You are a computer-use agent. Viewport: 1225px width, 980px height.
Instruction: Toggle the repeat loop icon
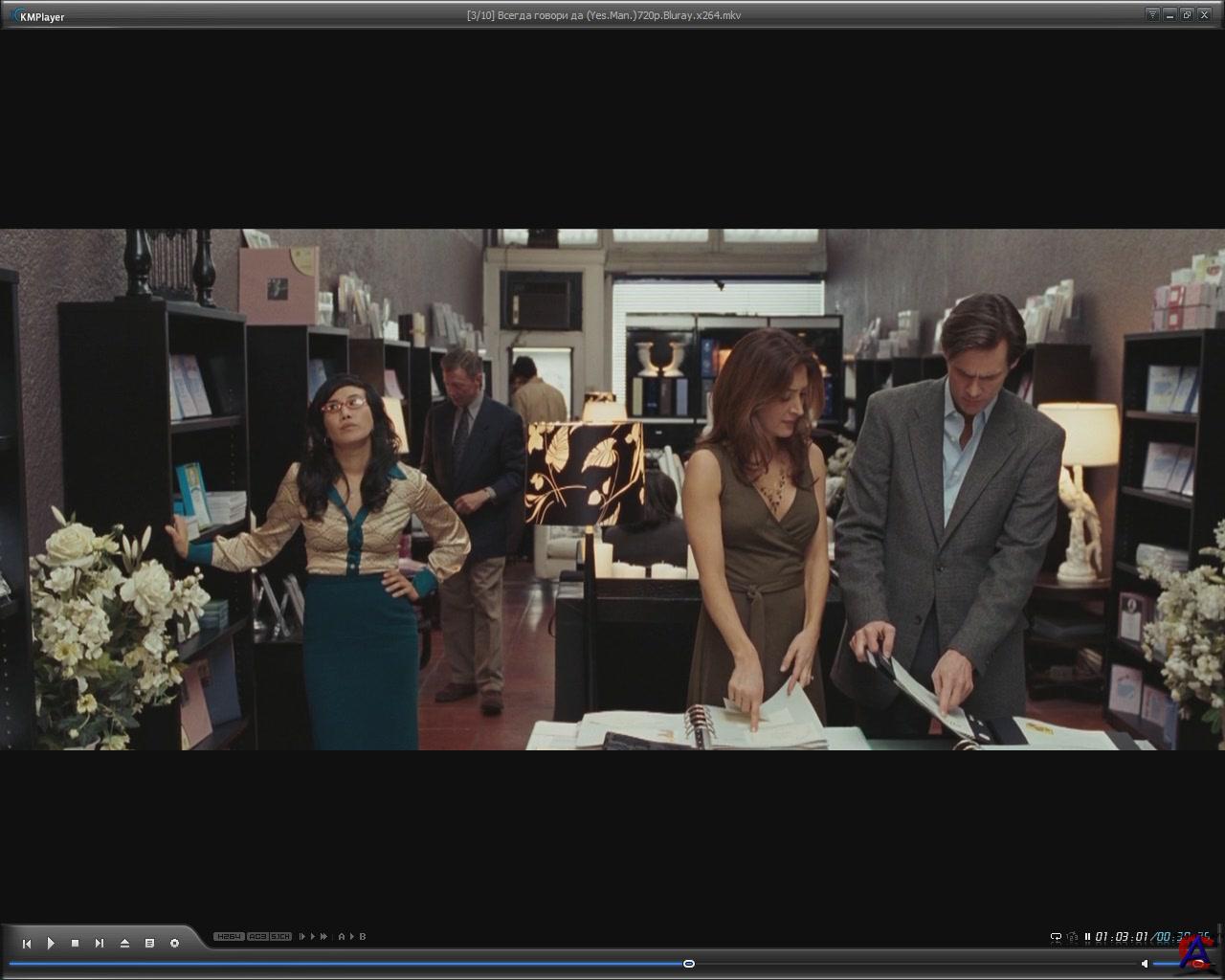[x=1056, y=937]
